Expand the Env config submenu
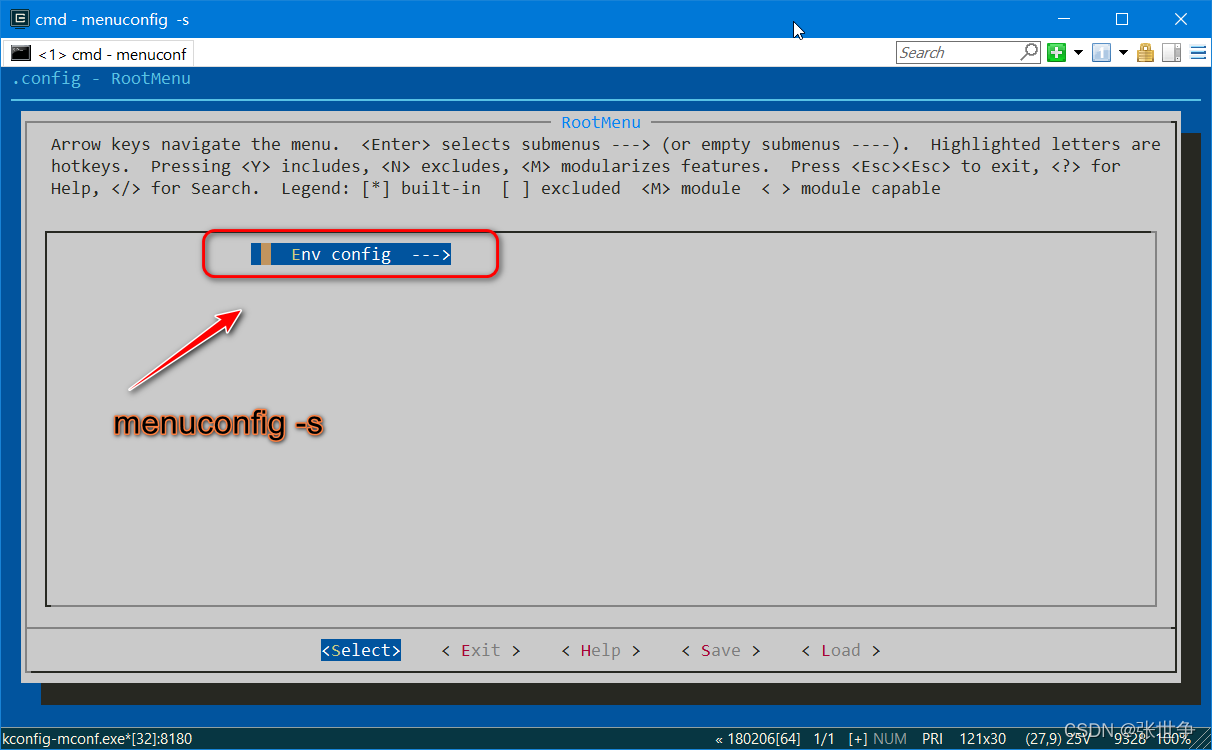The image size is (1212, 750). pos(350,253)
